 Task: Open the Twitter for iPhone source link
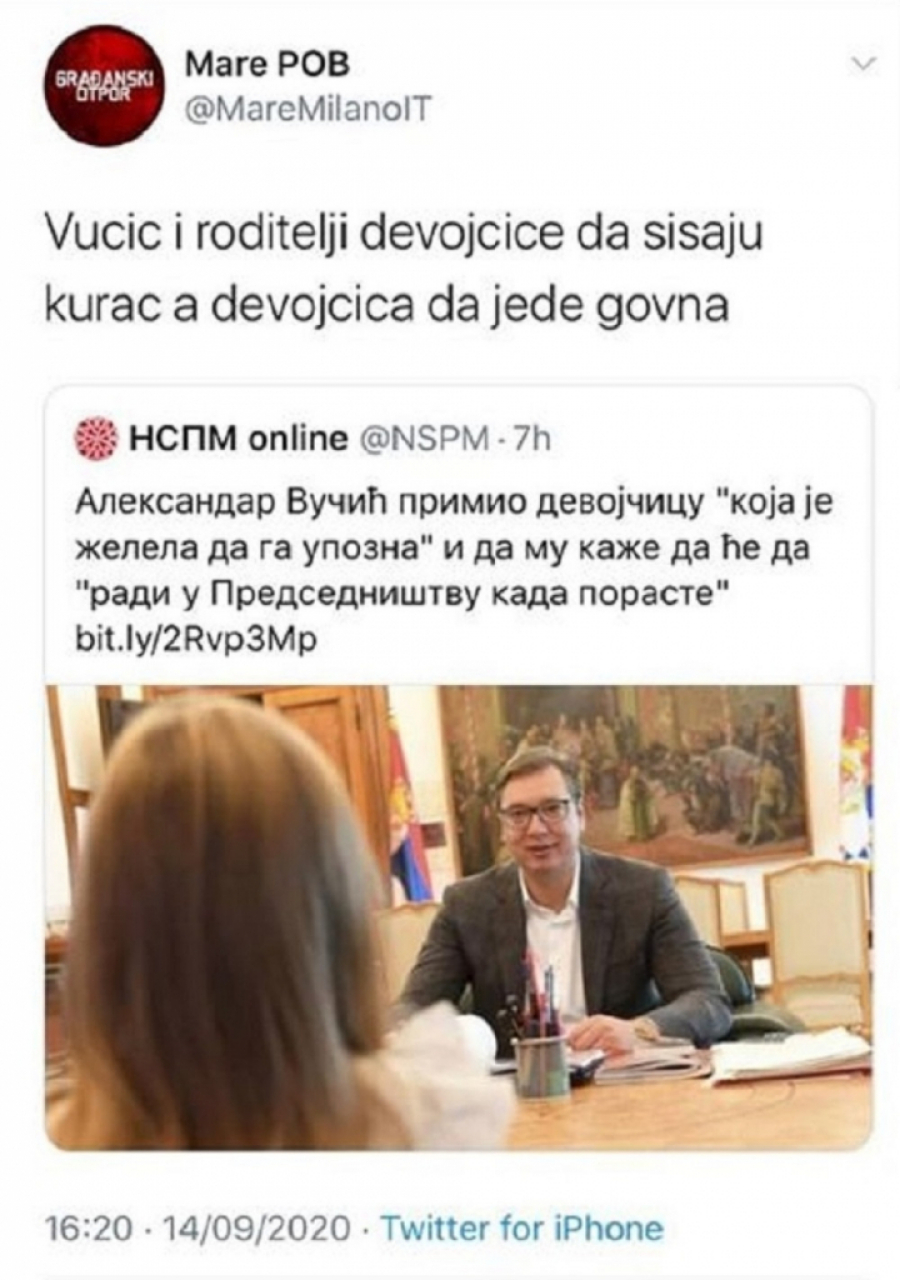point(522,1227)
